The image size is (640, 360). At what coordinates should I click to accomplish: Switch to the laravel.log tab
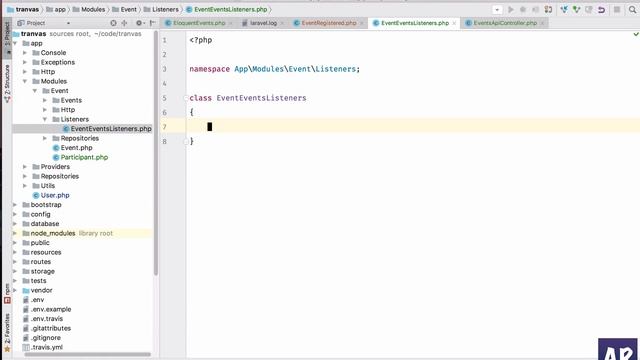click(263, 23)
